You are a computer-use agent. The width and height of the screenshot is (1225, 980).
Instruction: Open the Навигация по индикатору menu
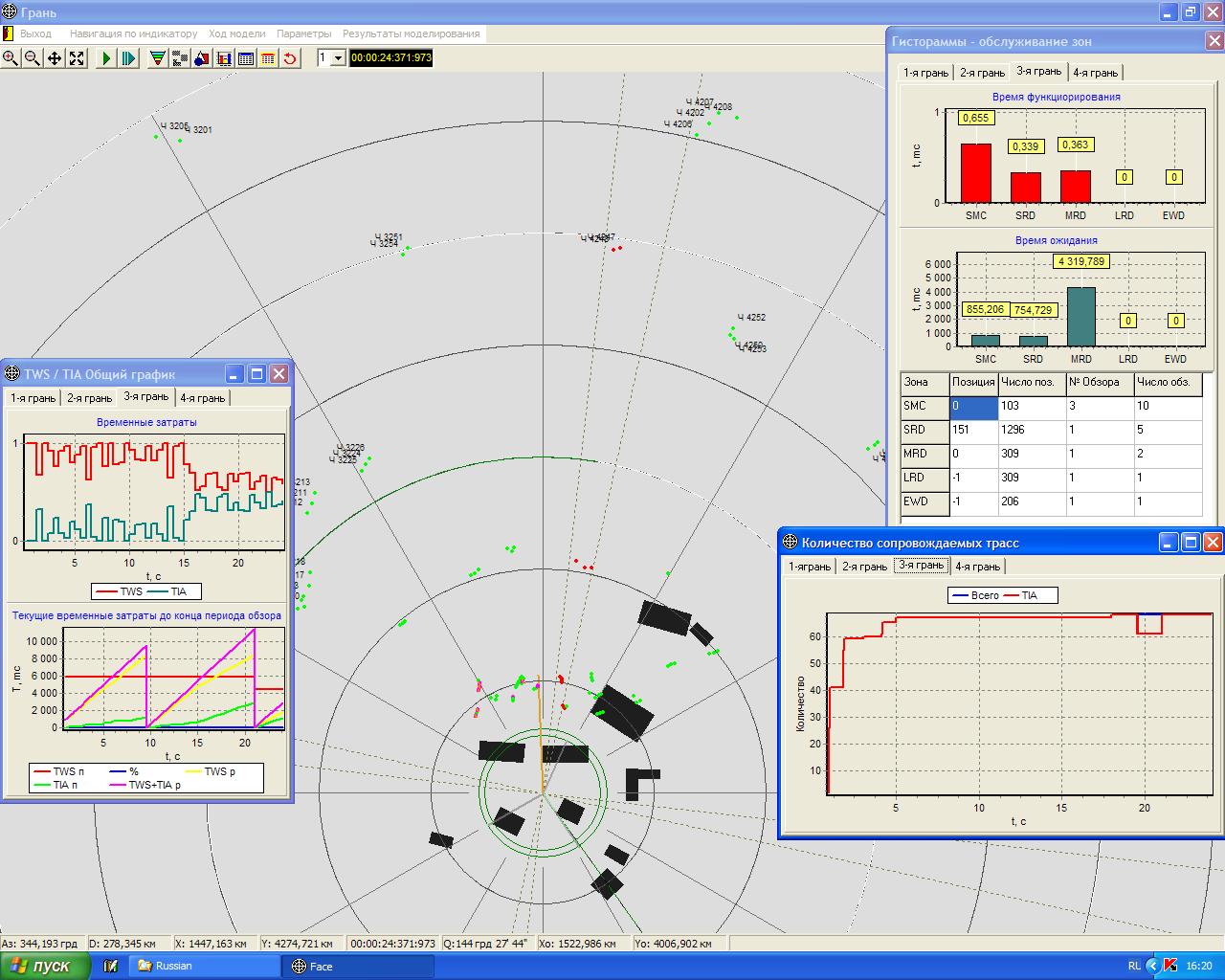pos(133,33)
